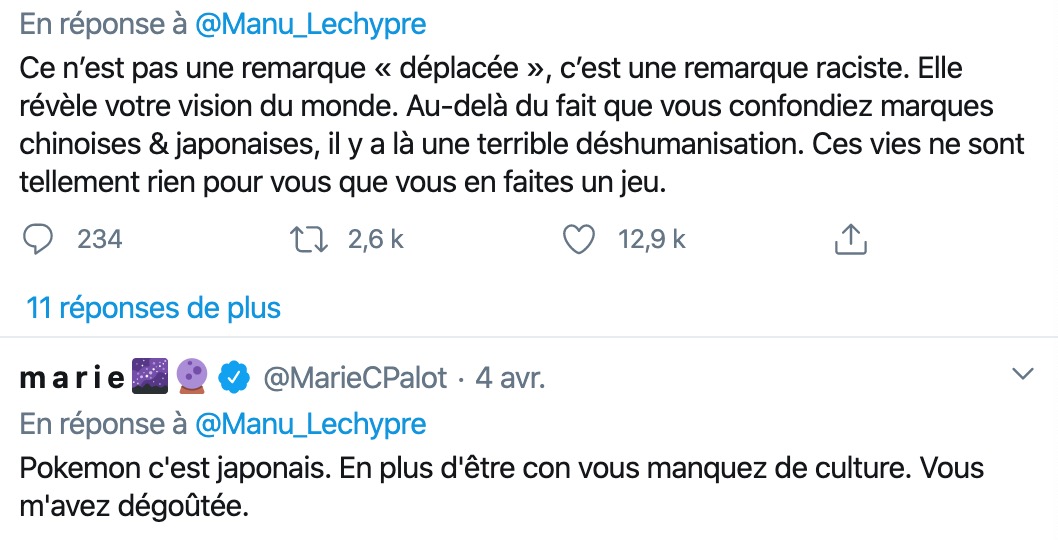Click "En réponse à" label above marie's tweet
The width and height of the screenshot is (1058, 540).
pos(102,424)
